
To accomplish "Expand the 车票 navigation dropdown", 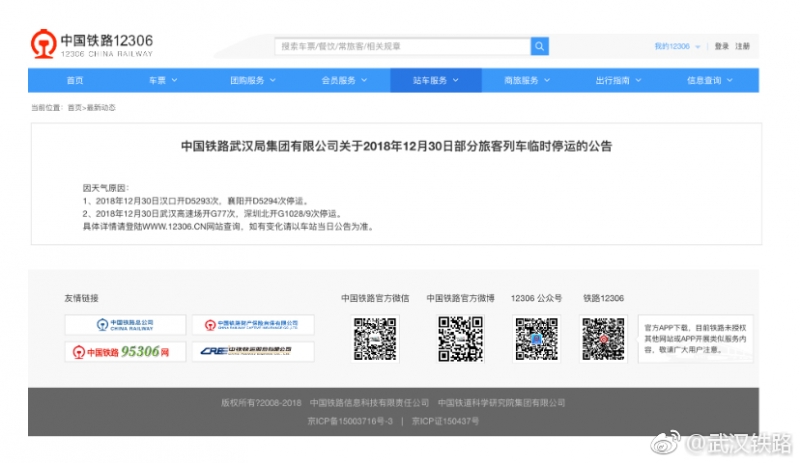I will coord(163,80).
